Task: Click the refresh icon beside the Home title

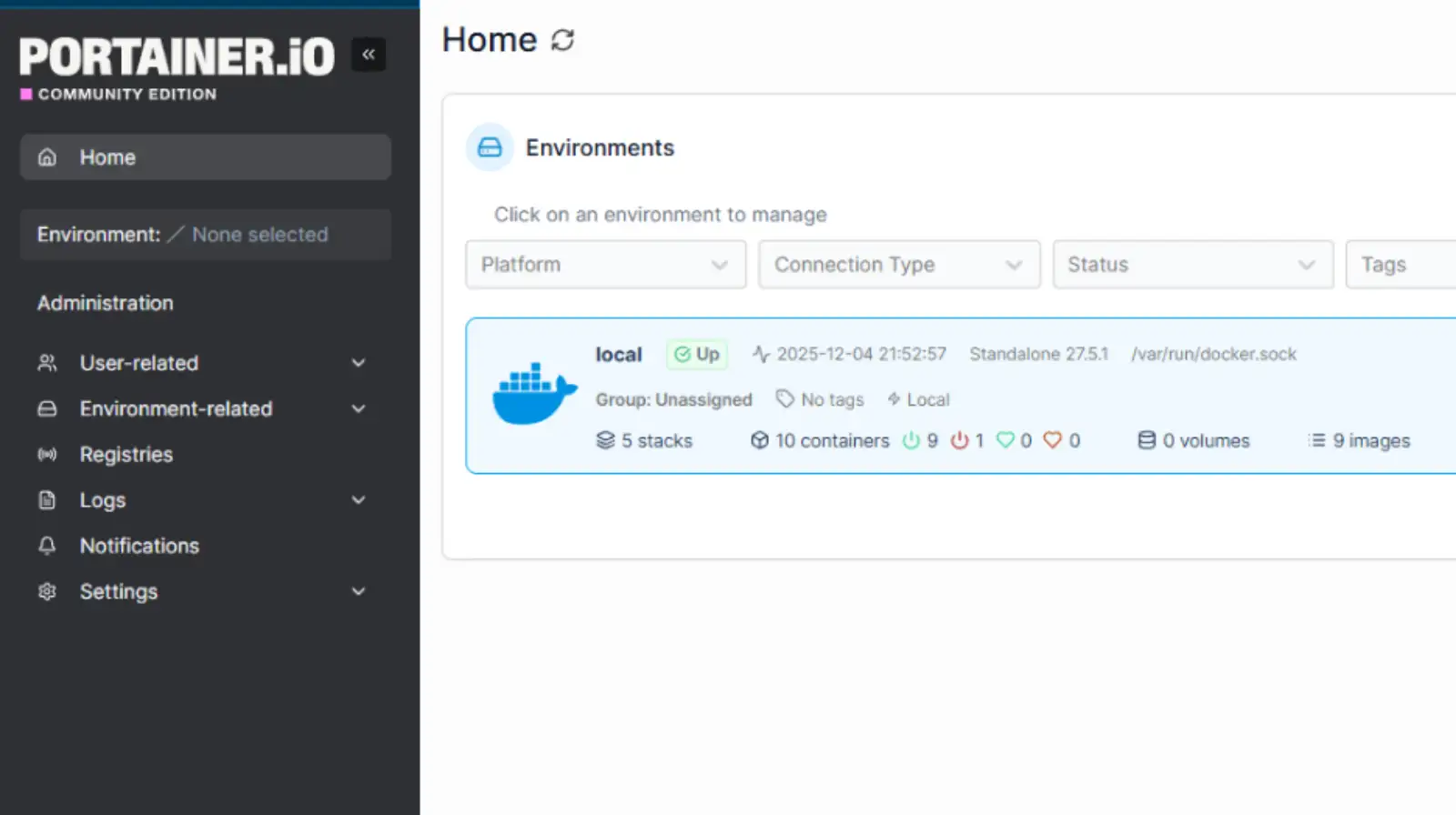Action: coord(562,40)
